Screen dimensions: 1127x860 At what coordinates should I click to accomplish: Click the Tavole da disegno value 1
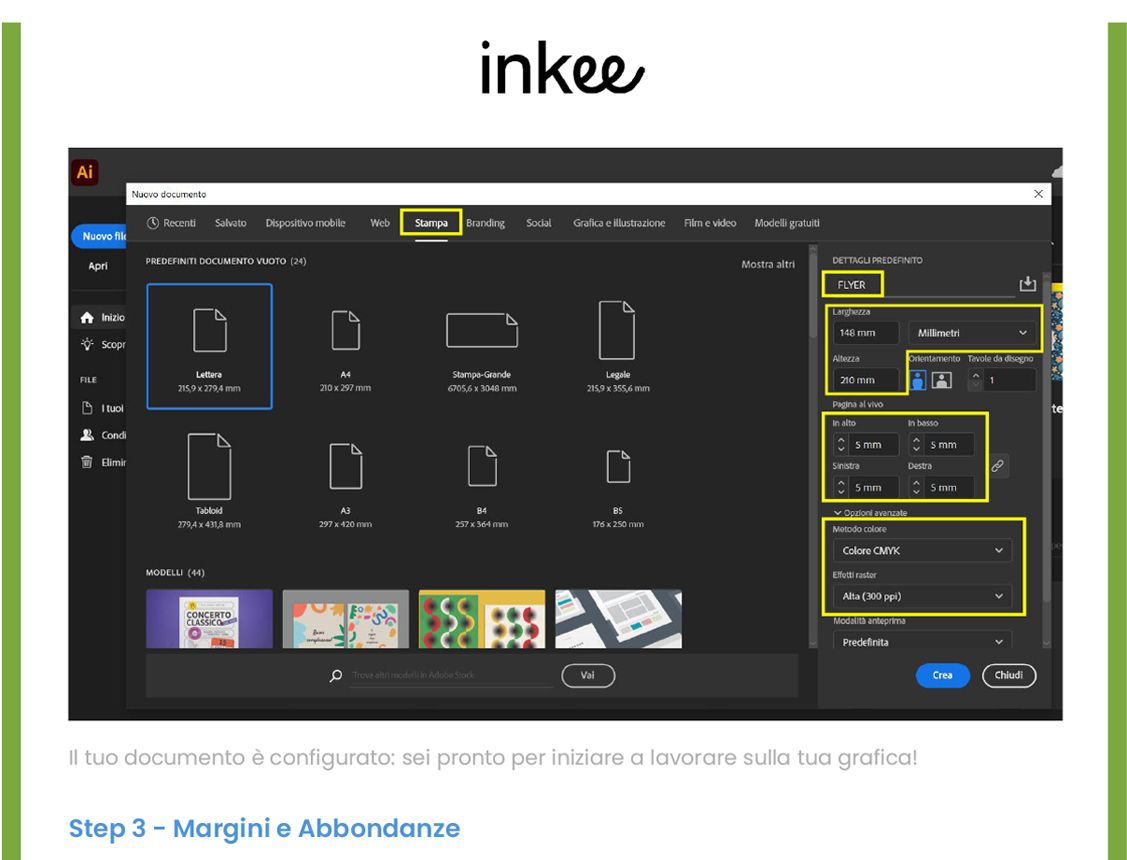tap(1010, 380)
